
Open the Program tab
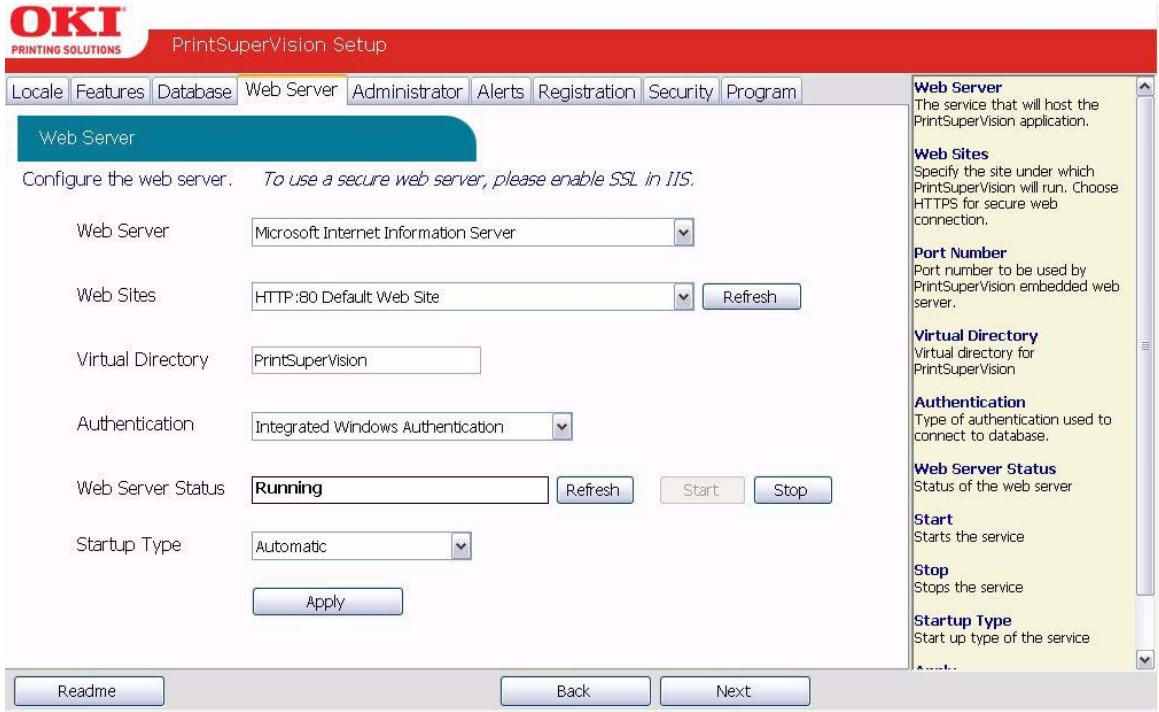coord(761,92)
